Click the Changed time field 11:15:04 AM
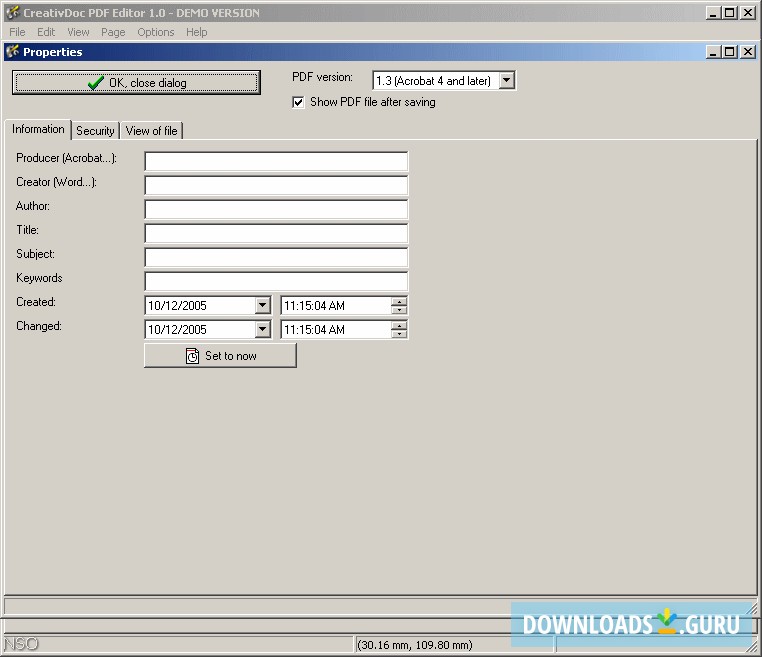The width and height of the screenshot is (762, 657). 336,329
